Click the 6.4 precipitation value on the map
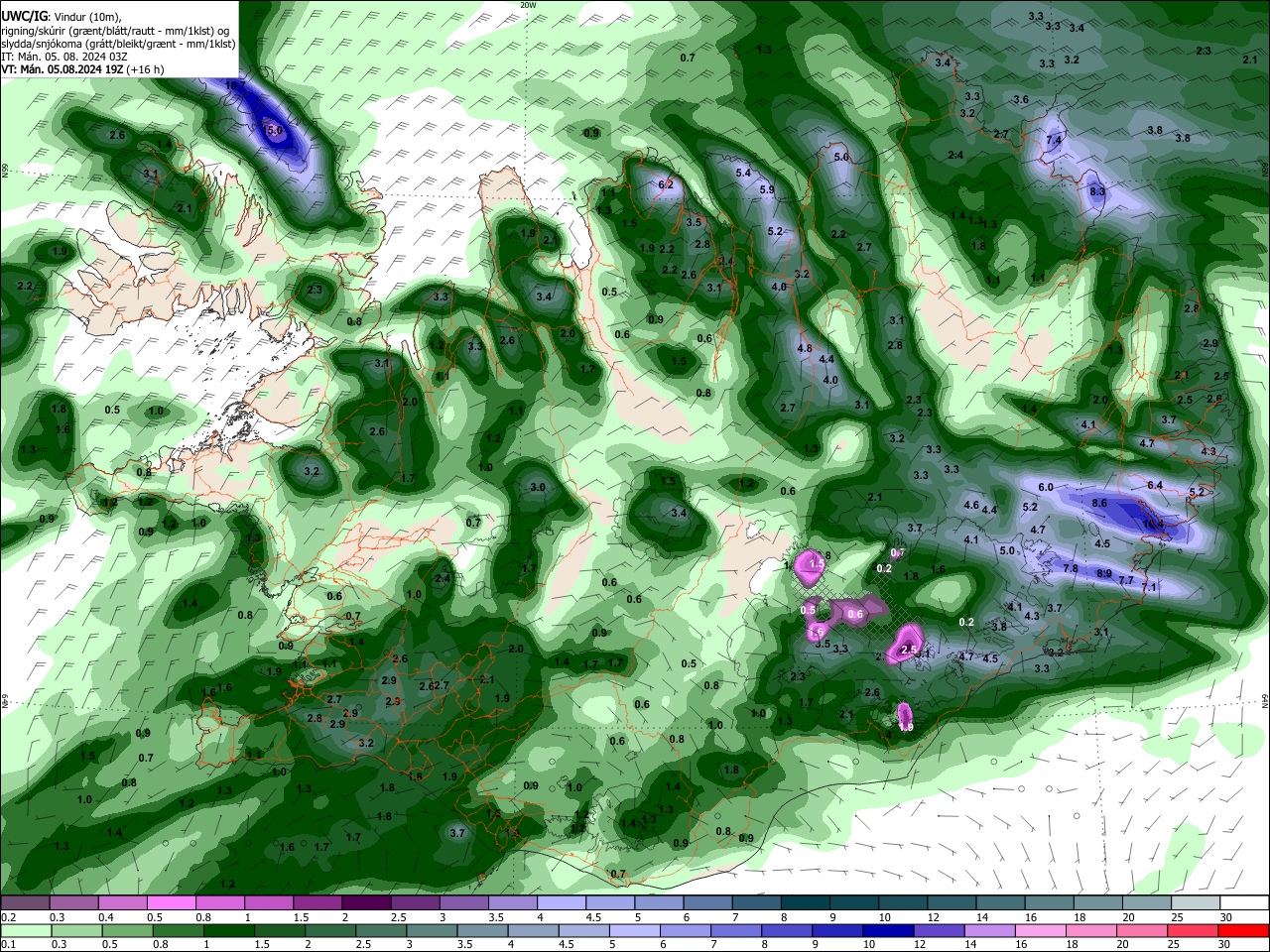The image size is (1270, 952). 1155,485
